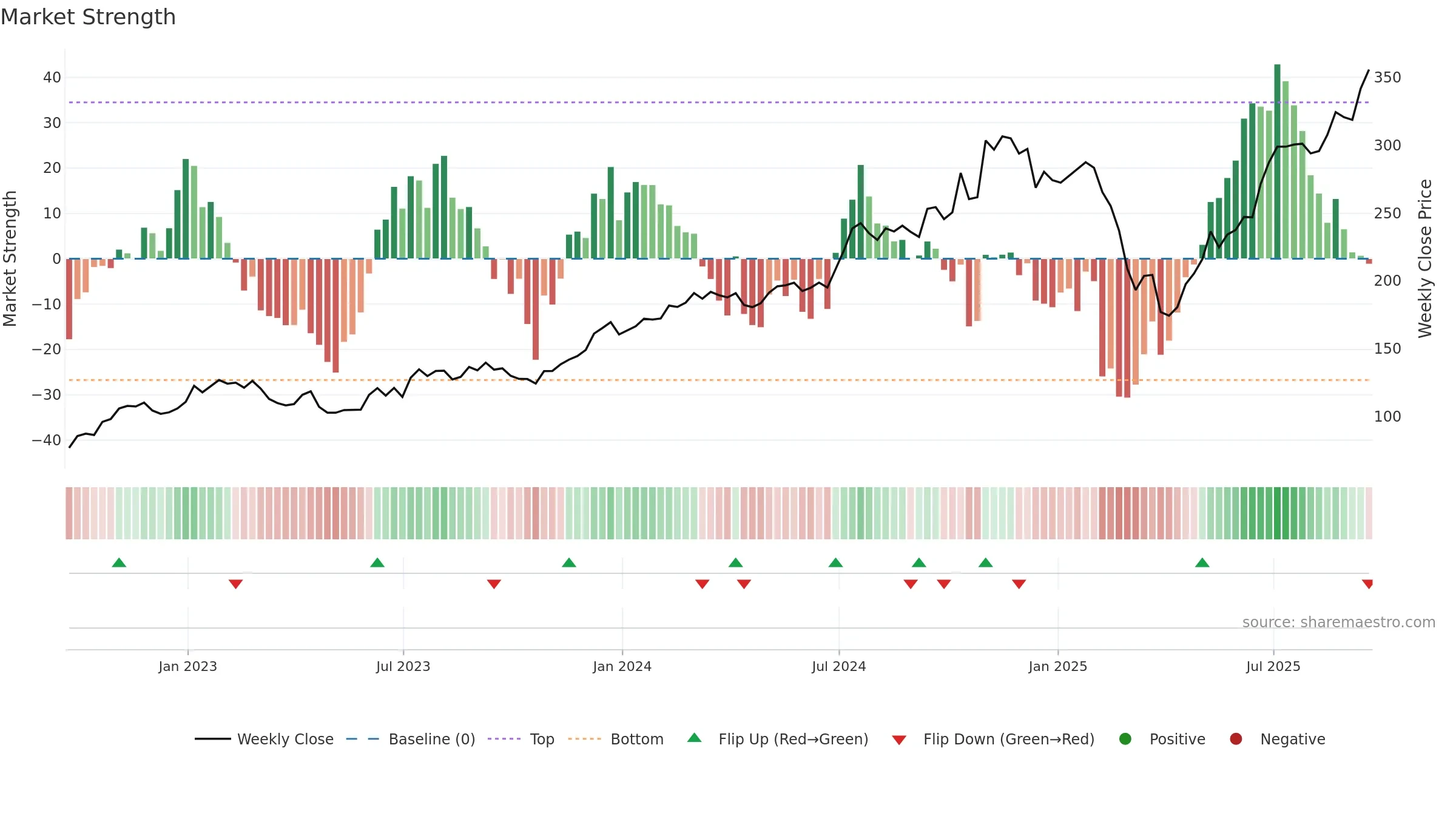Click the green Flip Up triangle in legend

click(x=695, y=738)
